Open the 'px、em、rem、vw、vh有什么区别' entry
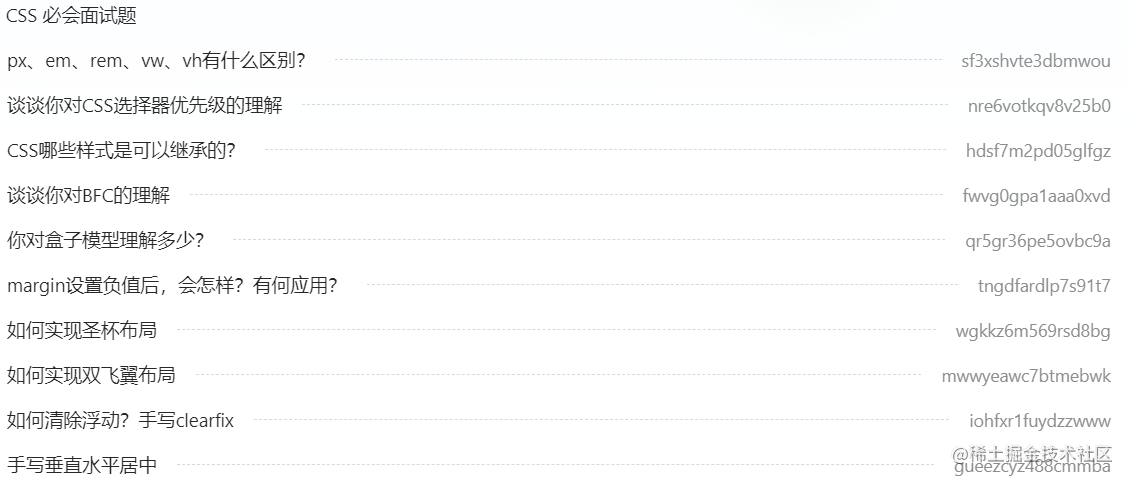The width and height of the screenshot is (1129, 481). point(156,60)
